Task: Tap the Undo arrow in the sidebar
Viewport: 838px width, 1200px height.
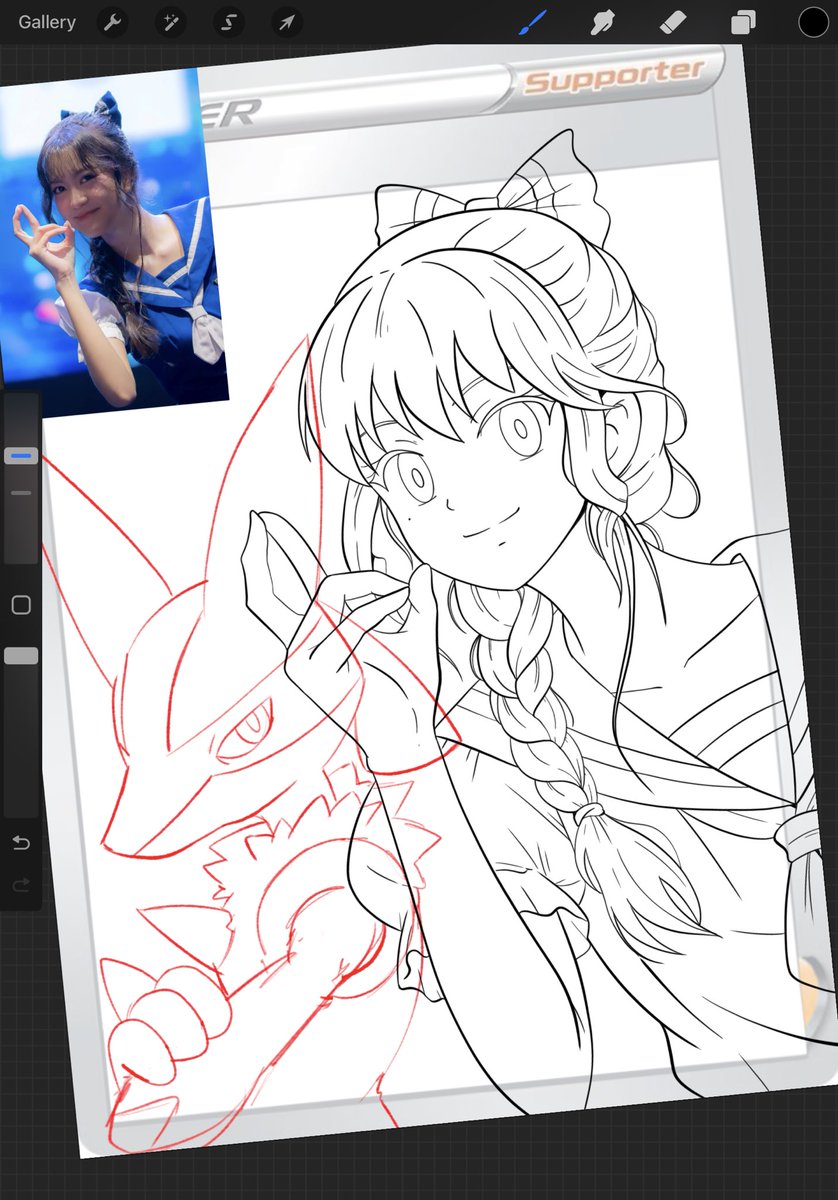Action: pos(21,843)
